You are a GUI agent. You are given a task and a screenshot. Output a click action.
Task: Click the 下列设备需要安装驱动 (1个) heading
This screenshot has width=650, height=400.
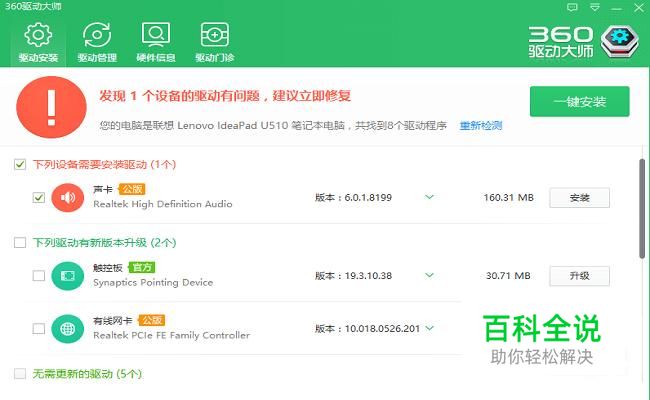[104, 165]
